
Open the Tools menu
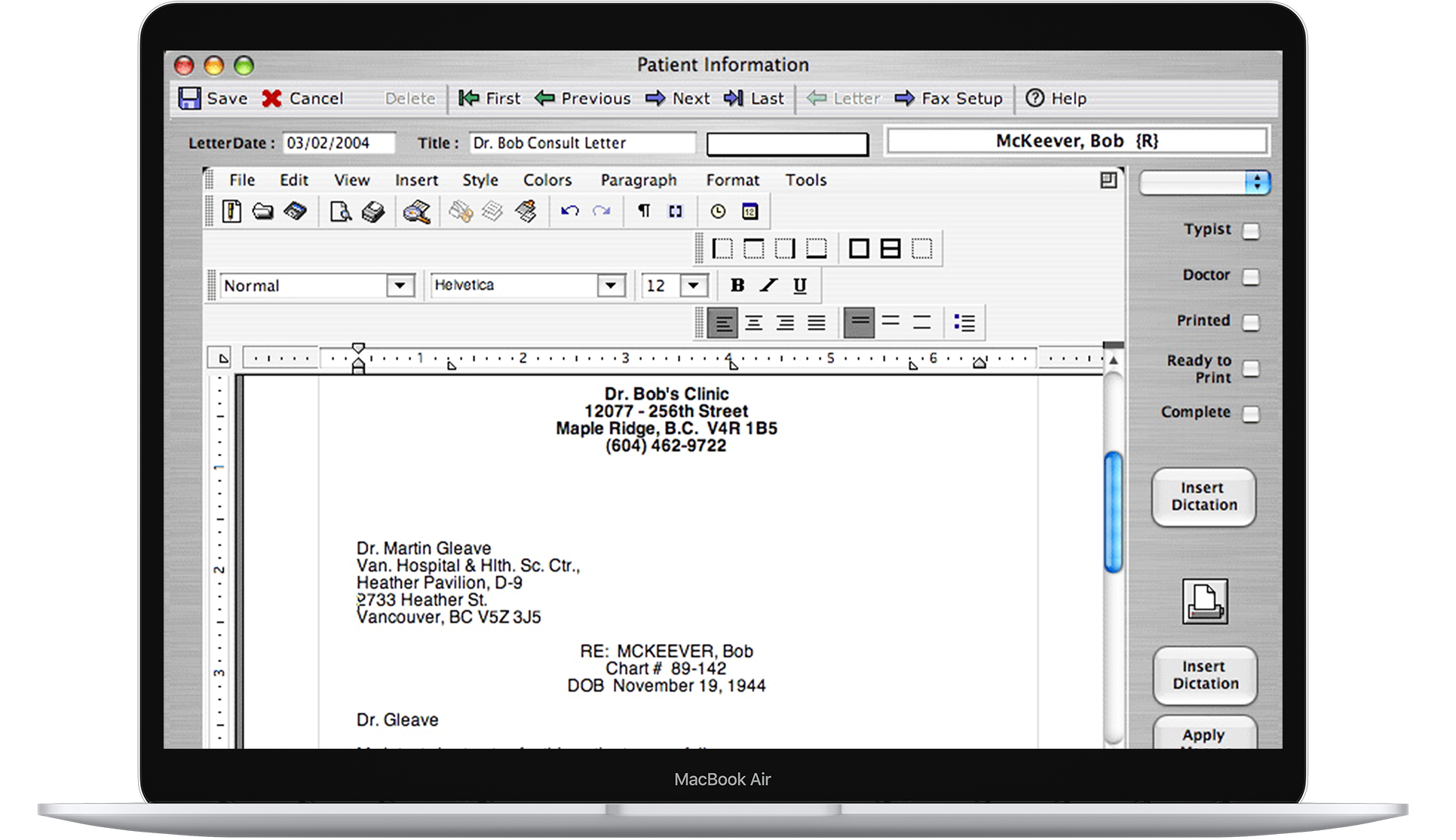pyautogui.click(x=806, y=180)
